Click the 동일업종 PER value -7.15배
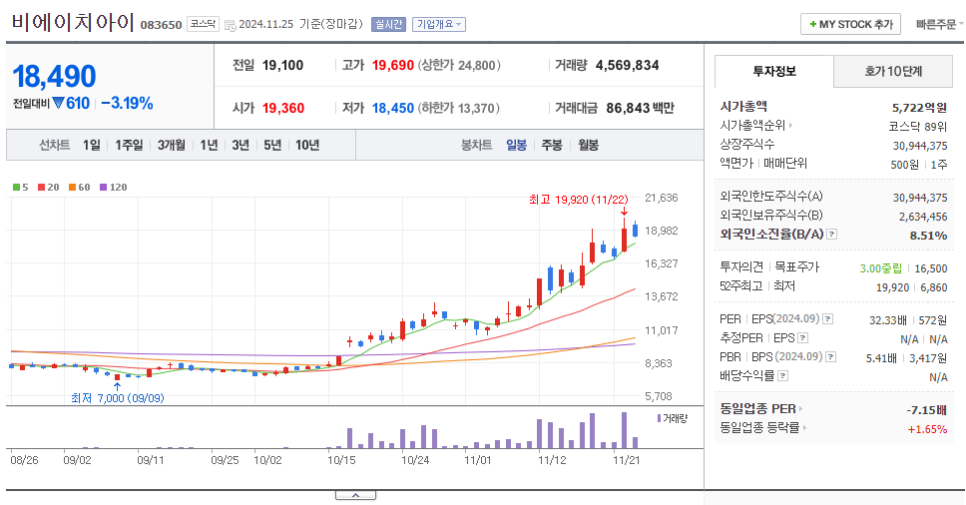The image size is (966, 505). click(927, 410)
